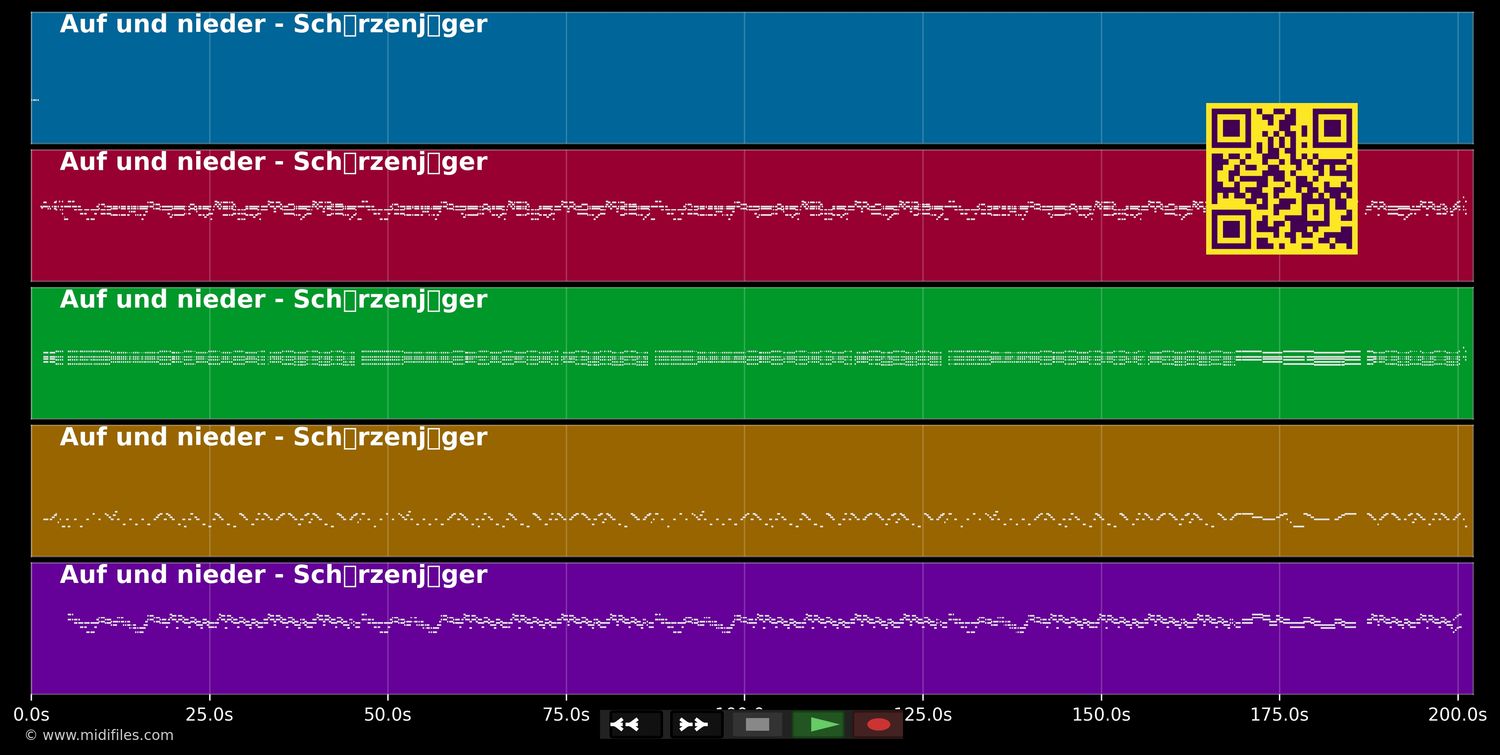Jump to the 200.0s time marker
Image resolution: width=1500 pixels, height=755 pixels.
point(1457,715)
